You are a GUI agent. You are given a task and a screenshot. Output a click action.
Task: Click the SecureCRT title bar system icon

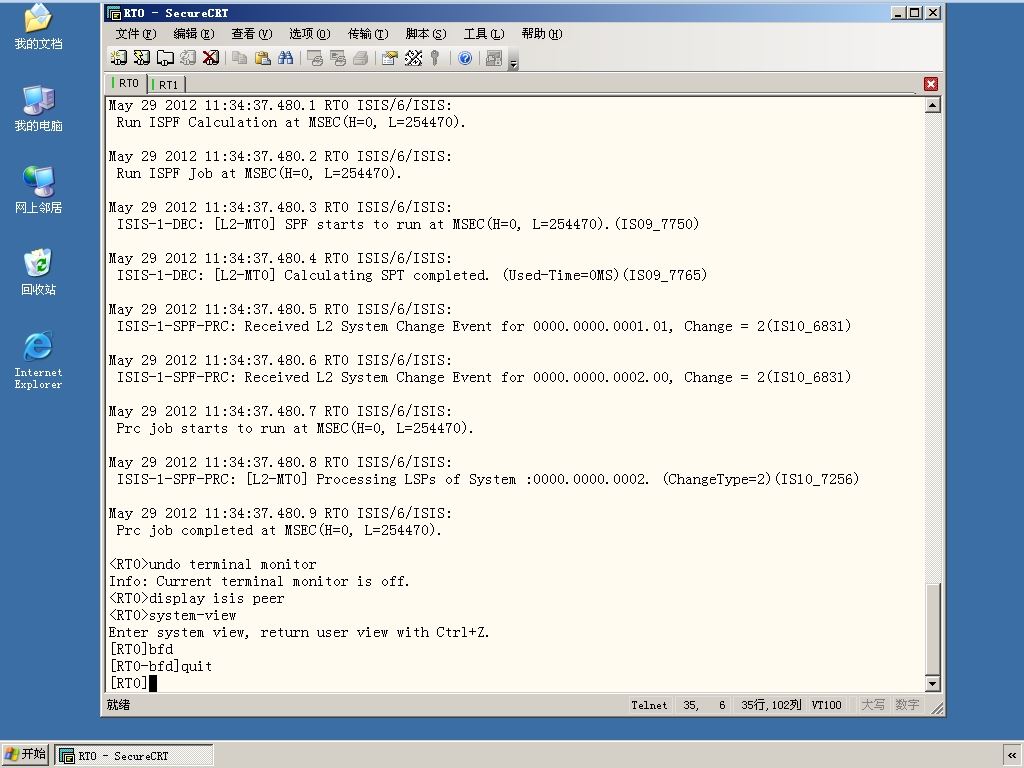(114, 12)
